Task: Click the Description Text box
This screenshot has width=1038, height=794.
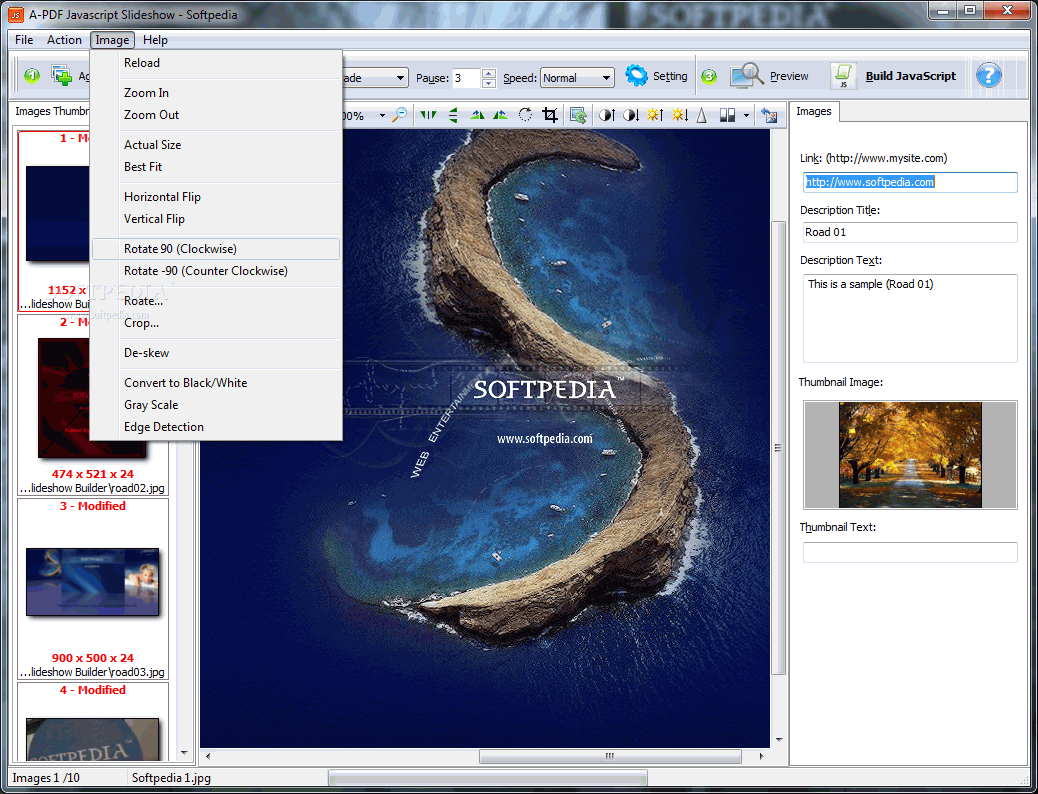Action: point(910,319)
